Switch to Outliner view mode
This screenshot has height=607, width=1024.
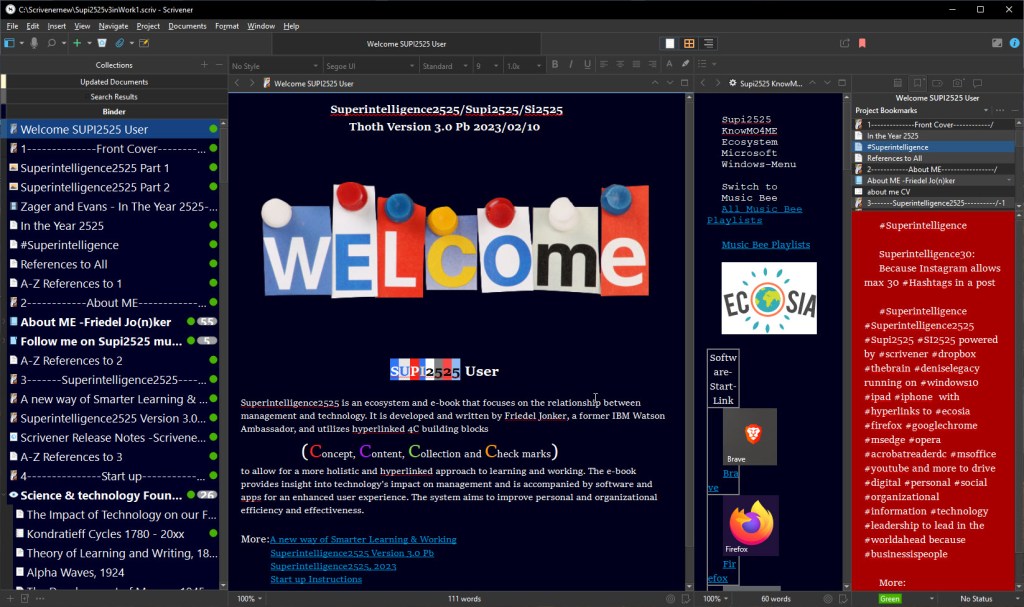pos(709,43)
